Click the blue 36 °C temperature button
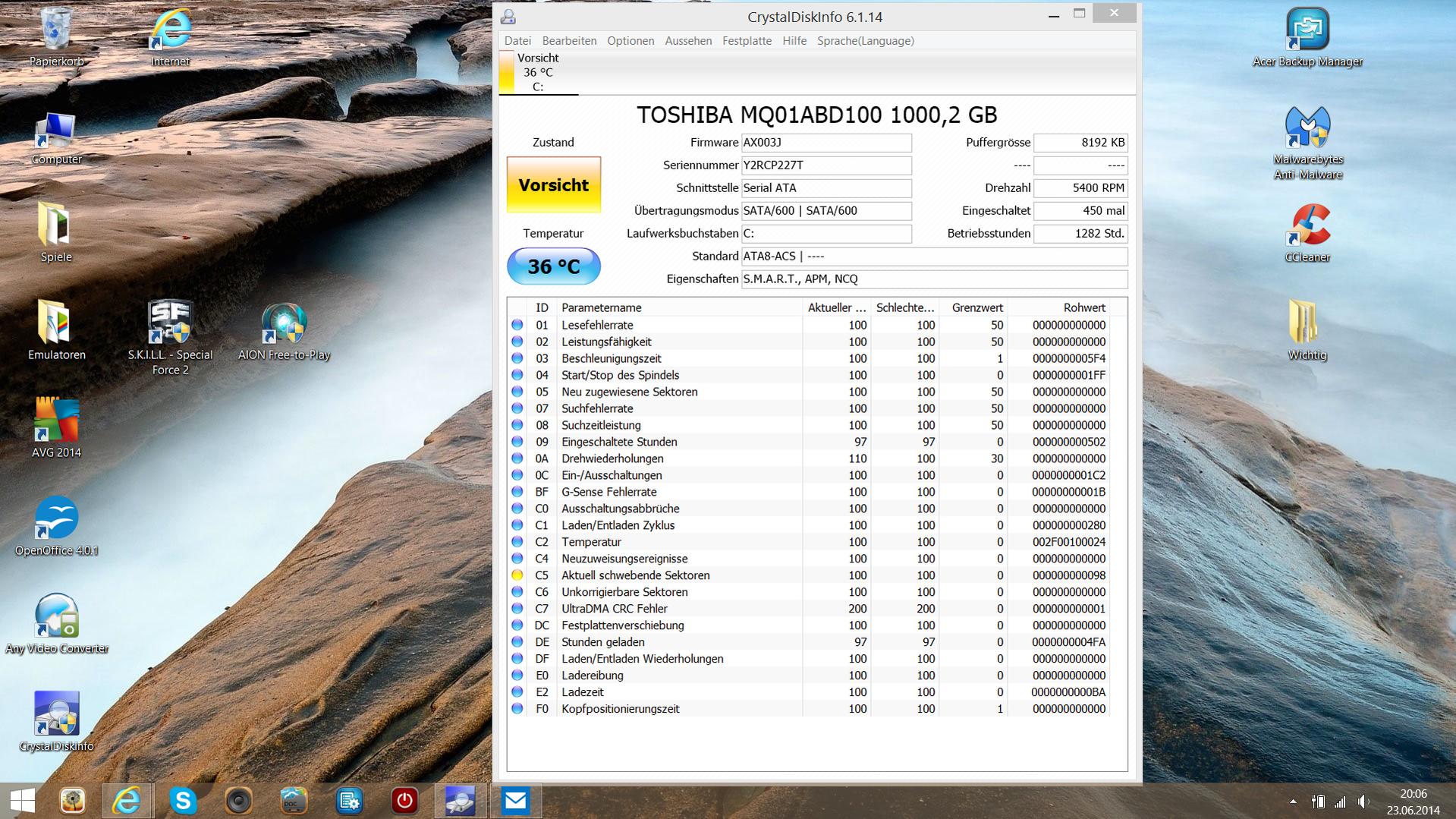The image size is (1456, 819). 553,266
